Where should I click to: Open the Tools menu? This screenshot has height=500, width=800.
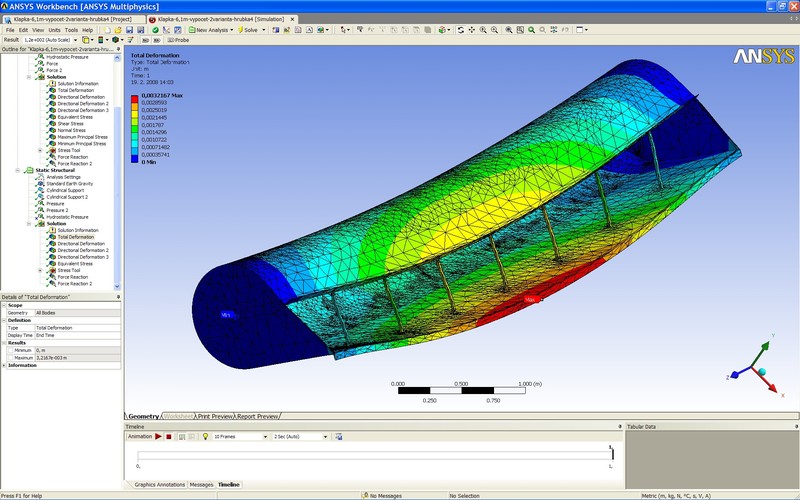71,30
